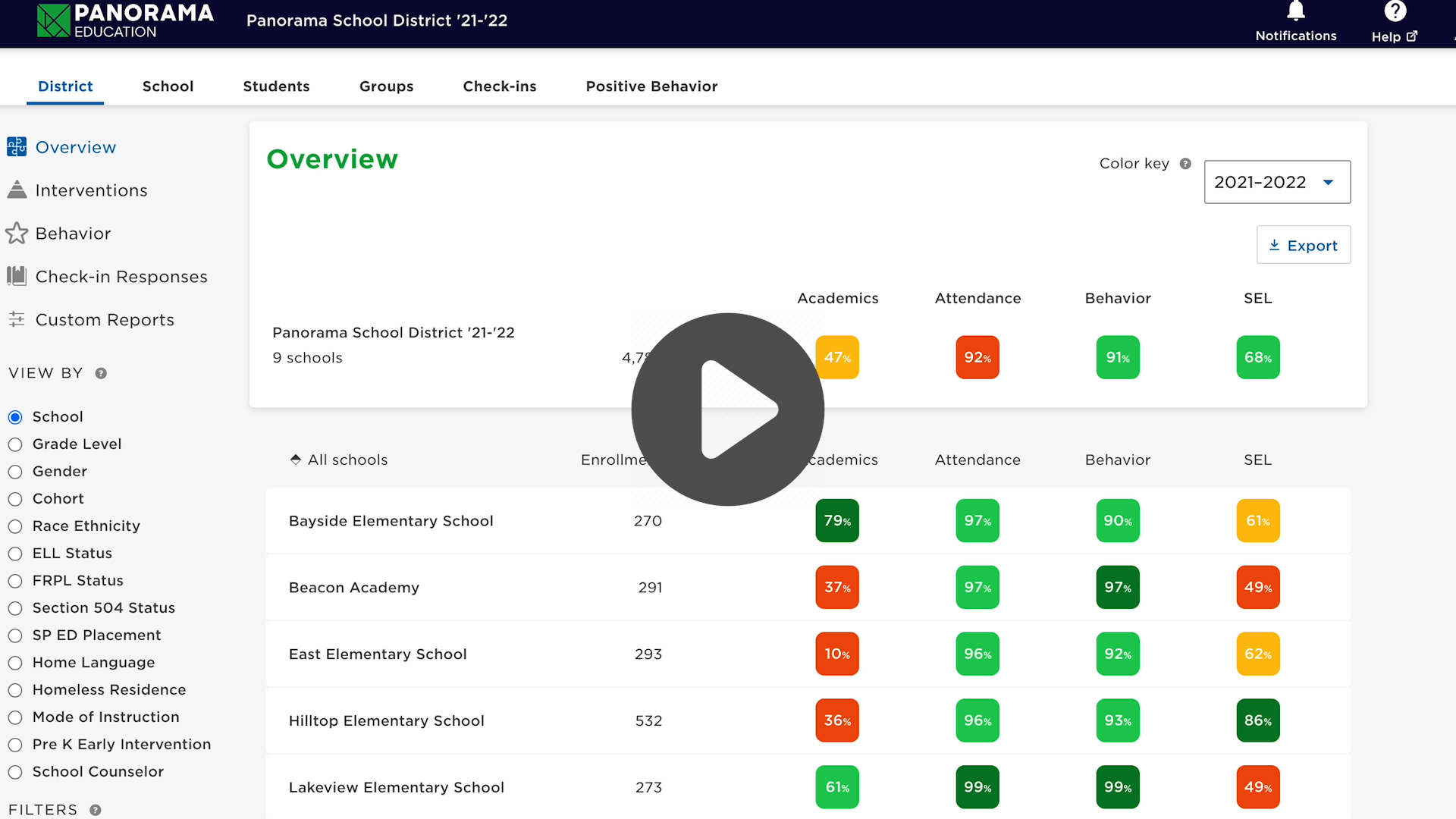Open the Help question mark icon

[x=1395, y=11]
